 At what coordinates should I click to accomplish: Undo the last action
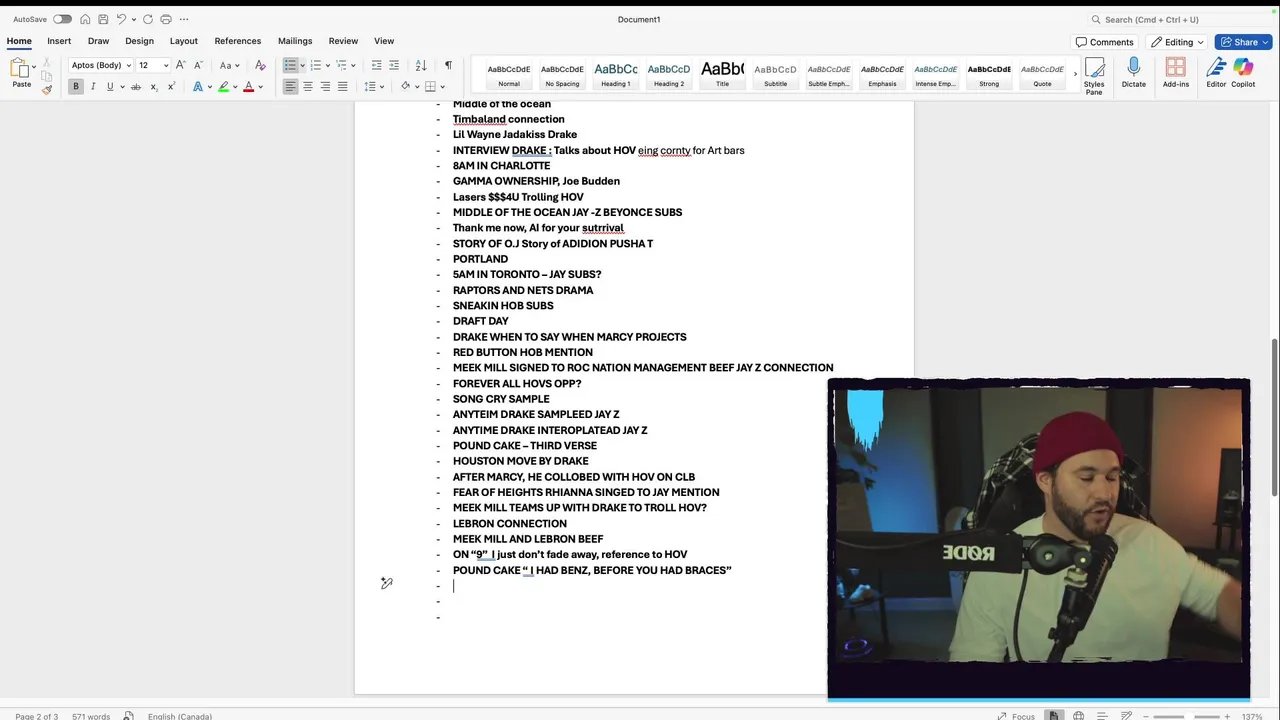point(121,19)
